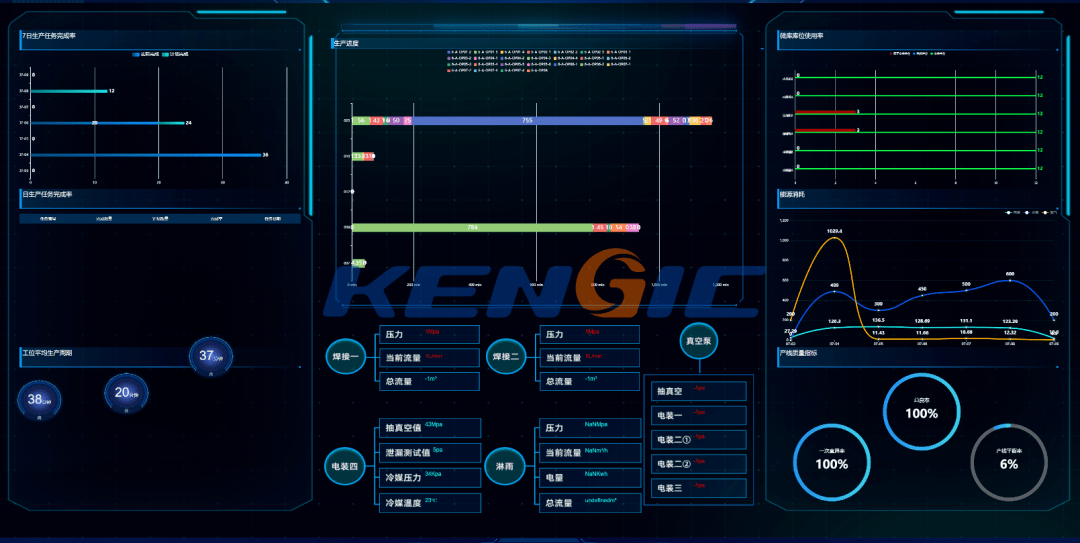Click the 300 data point on the blue line
Image resolution: width=1080 pixels, height=543 pixels.
pyautogui.click(x=878, y=310)
